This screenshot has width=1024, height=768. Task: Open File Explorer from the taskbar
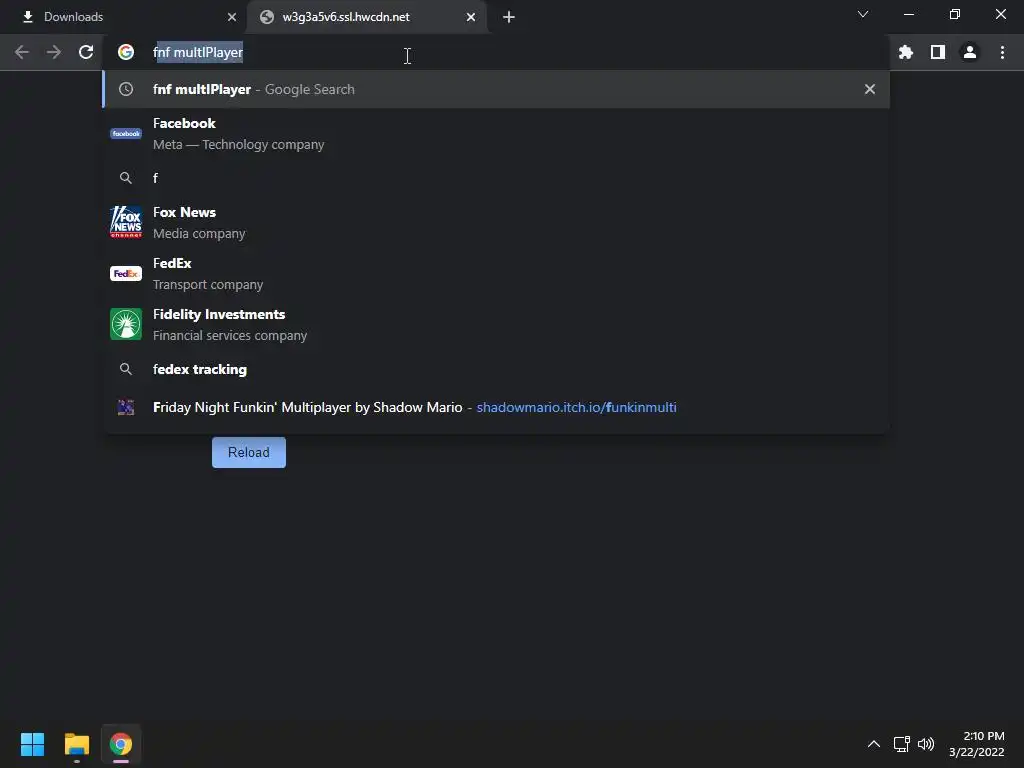(76, 744)
